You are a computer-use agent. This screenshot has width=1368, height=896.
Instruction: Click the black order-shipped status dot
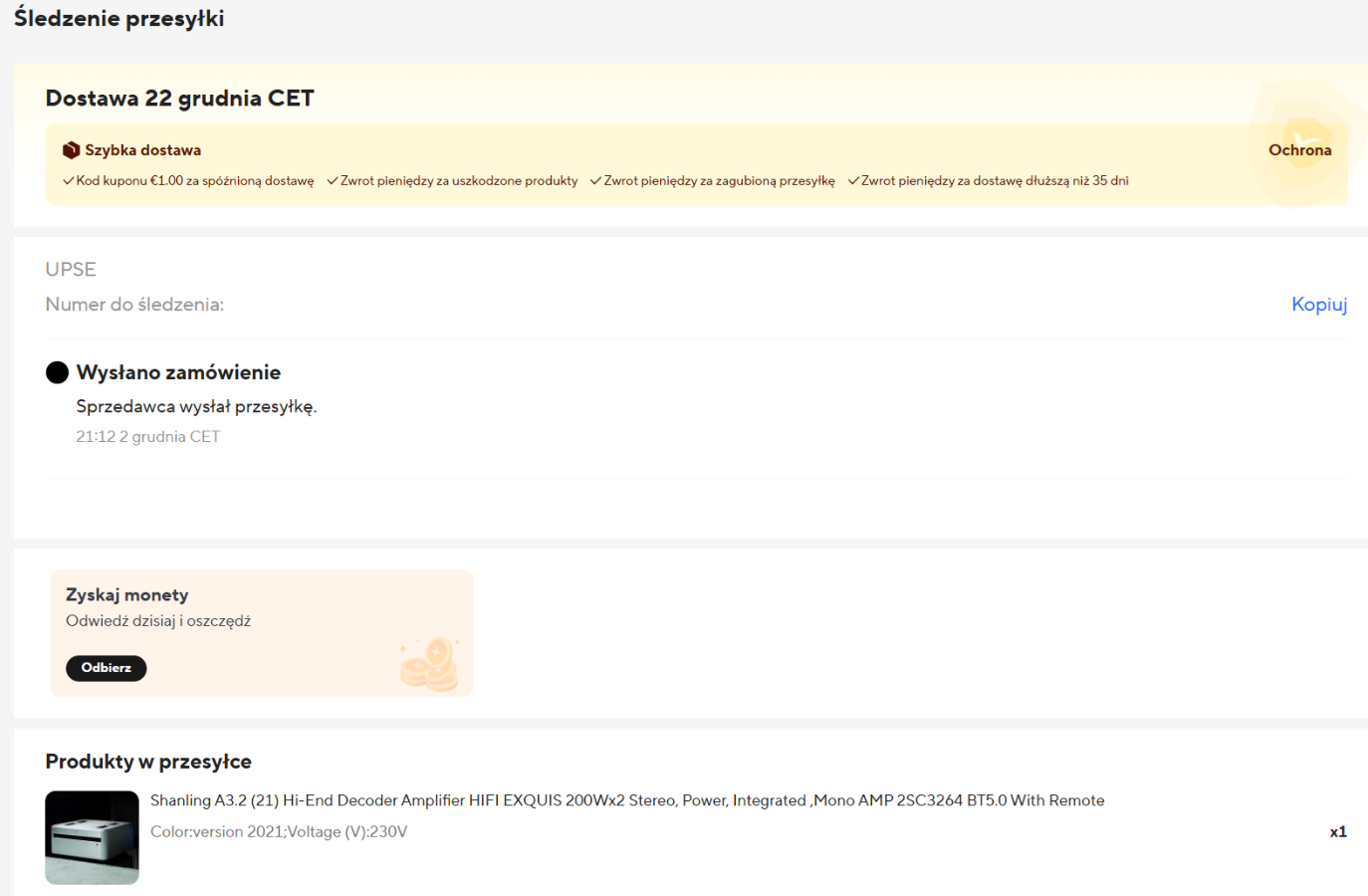pos(58,372)
